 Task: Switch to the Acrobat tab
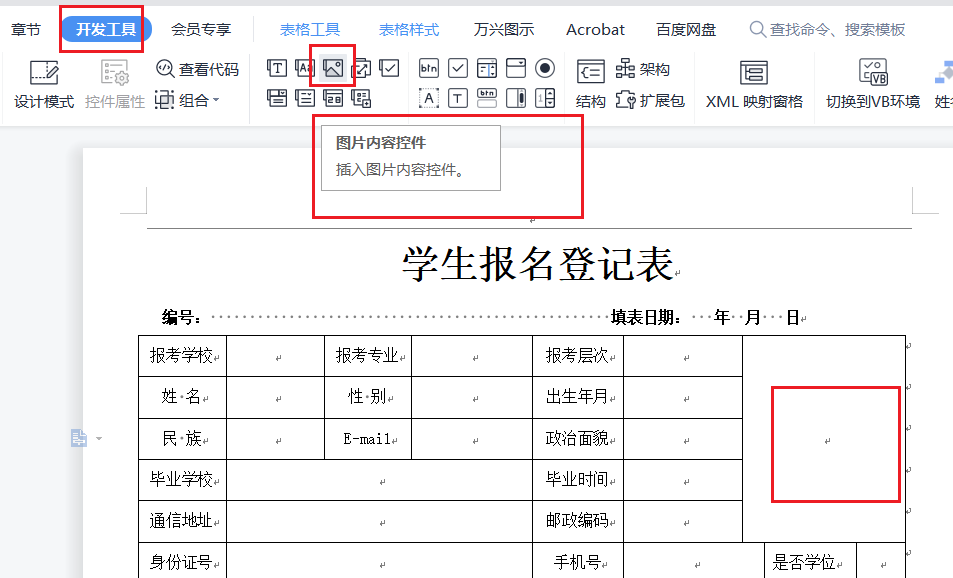click(x=595, y=30)
